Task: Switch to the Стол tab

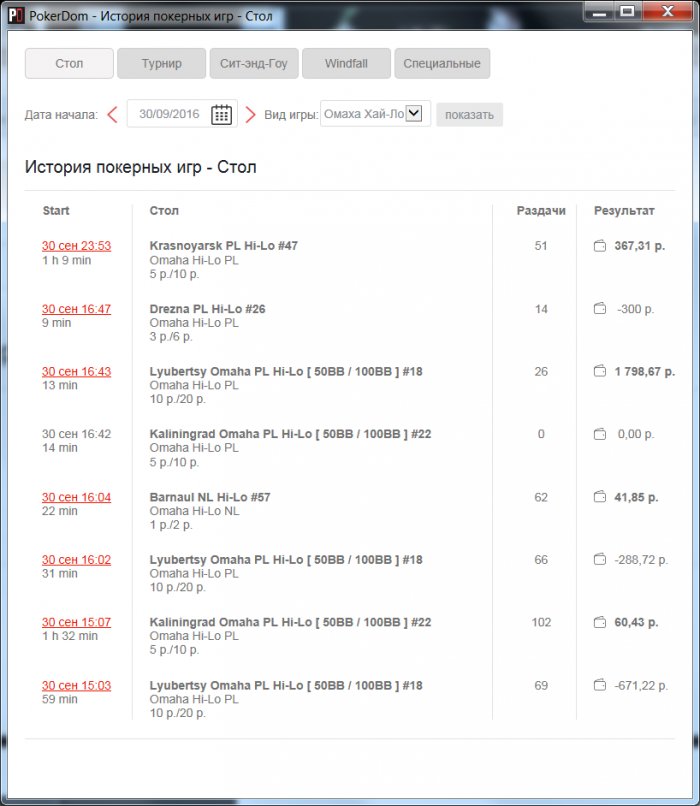Action: [x=69, y=63]
